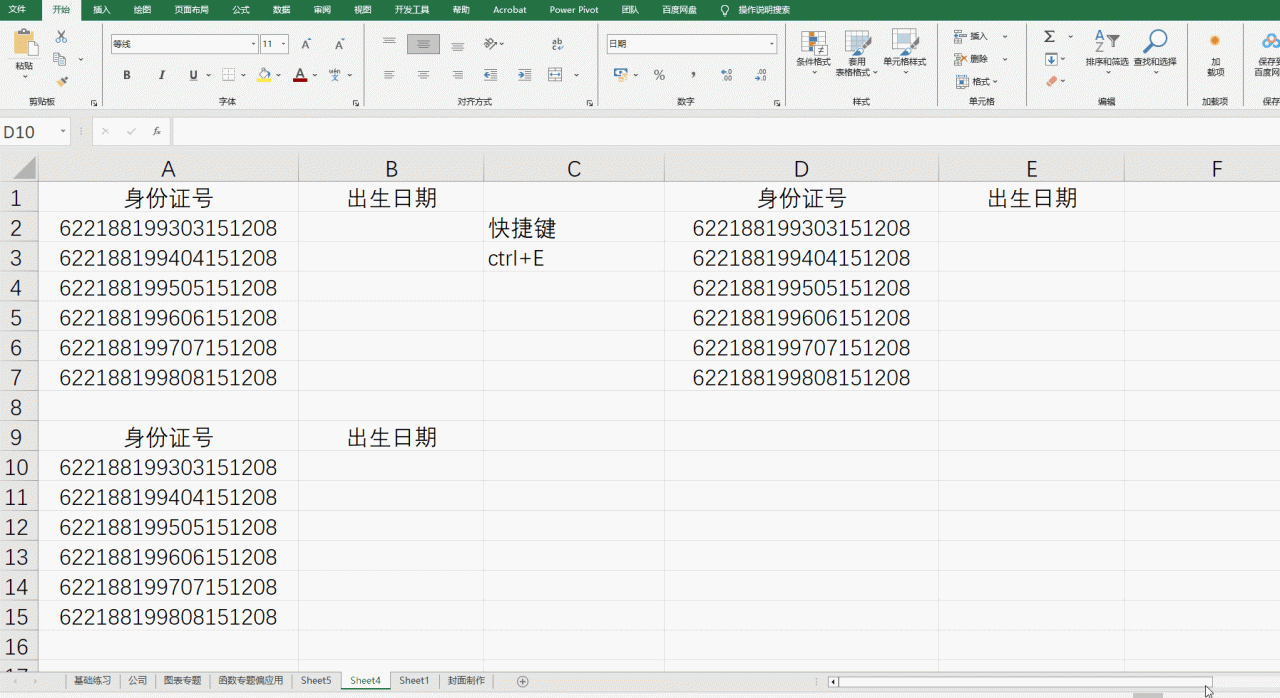Click the Copy icon

coord(61,59)
